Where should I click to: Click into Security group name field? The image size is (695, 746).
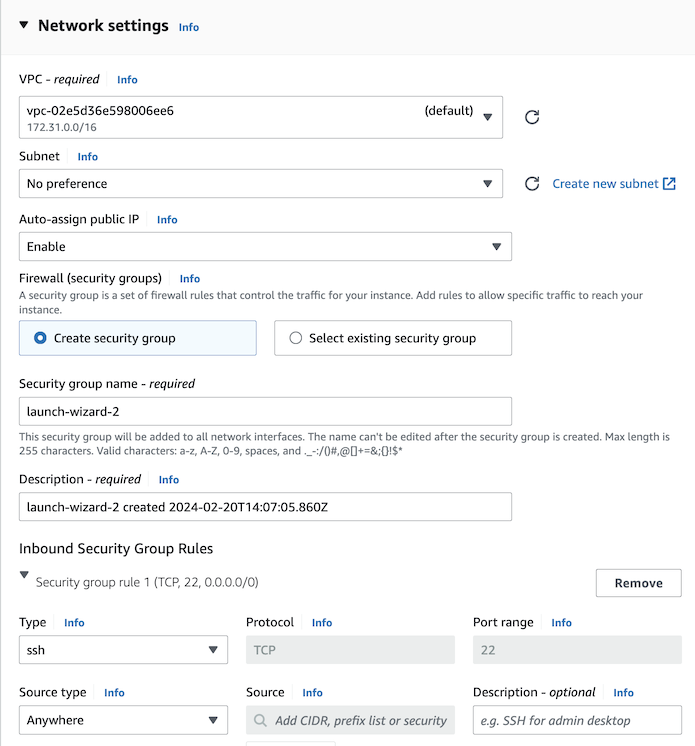(265, 412)
